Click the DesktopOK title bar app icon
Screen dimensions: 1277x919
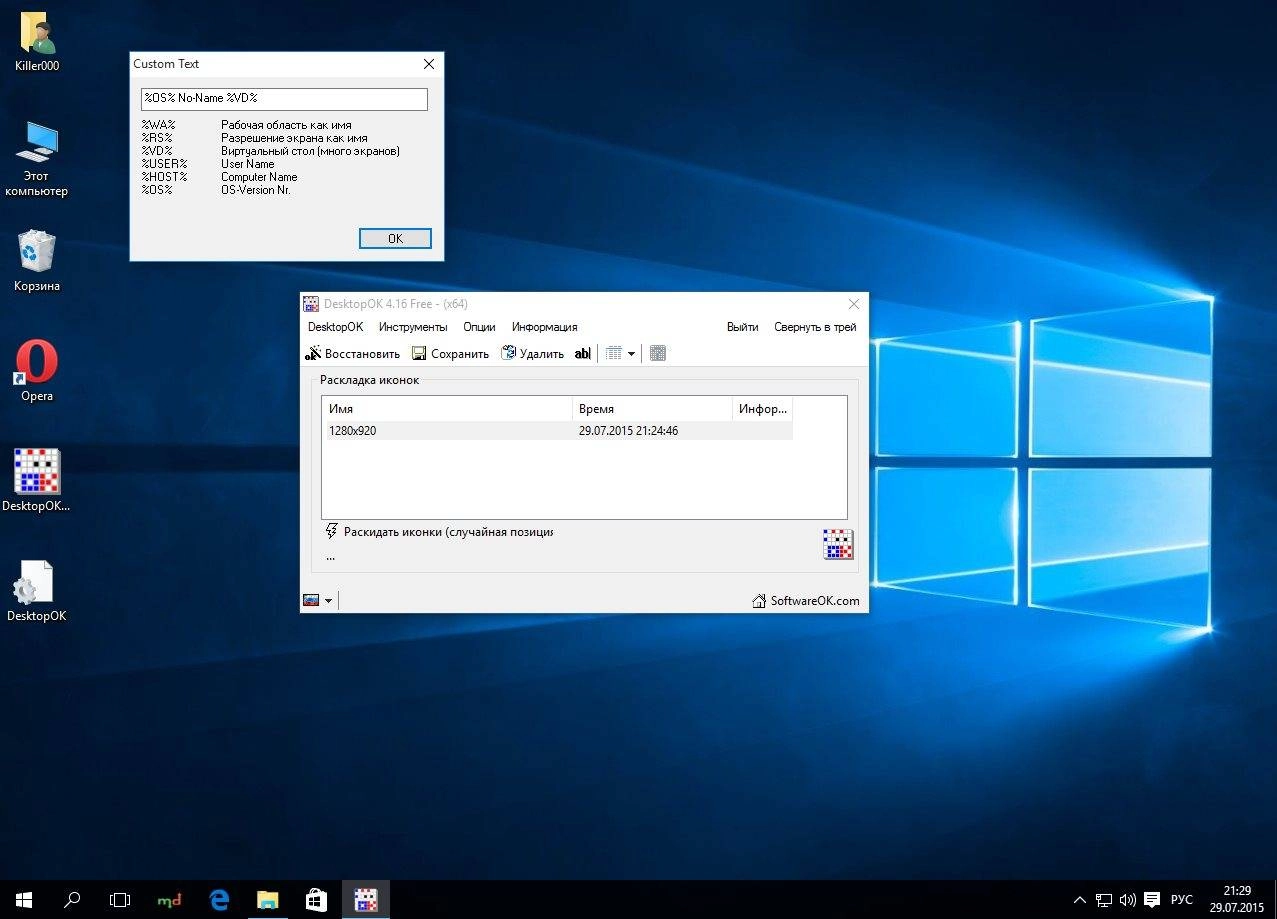312,304
